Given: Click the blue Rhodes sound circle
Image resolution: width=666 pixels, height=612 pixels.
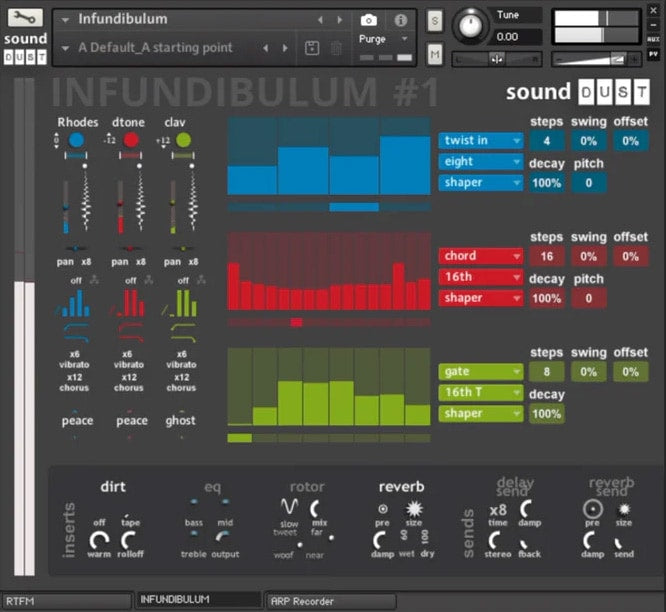Looking at the screenshot, I should (77, 142).
